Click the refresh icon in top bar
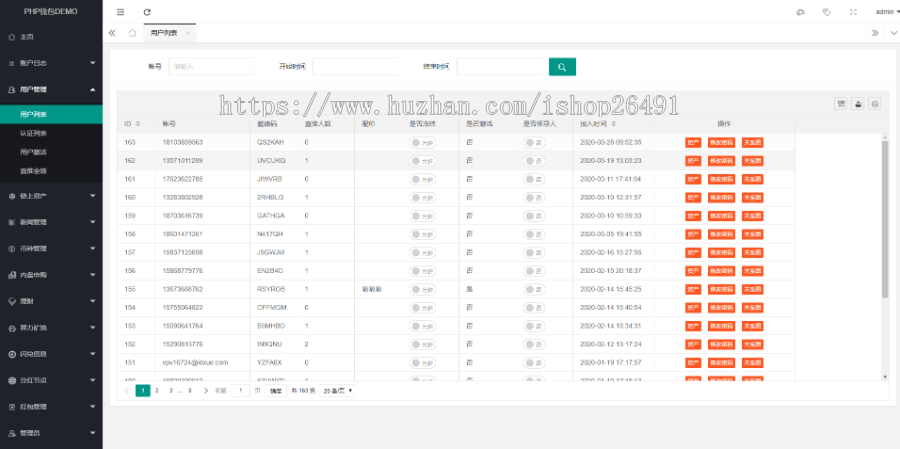 click(x=147, y=12)
